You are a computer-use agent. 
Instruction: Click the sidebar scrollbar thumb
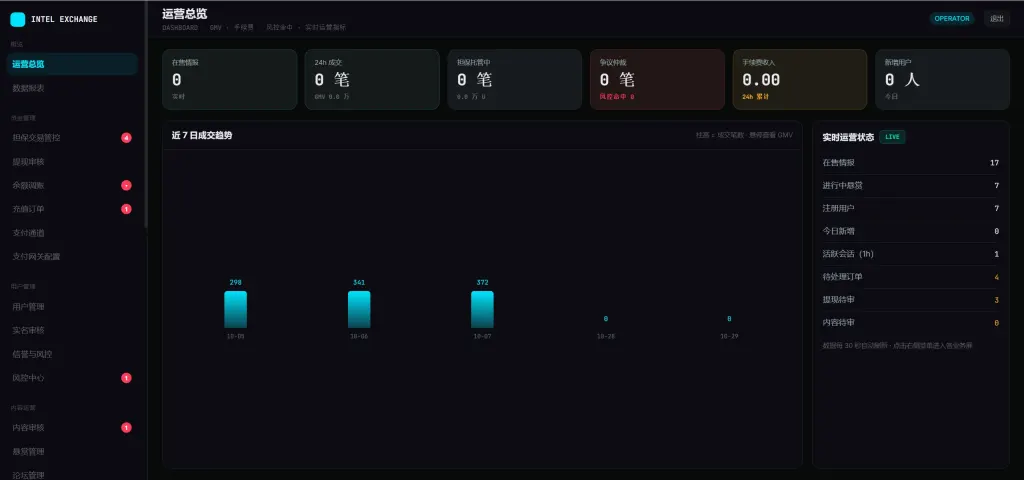tap(146, 114)
